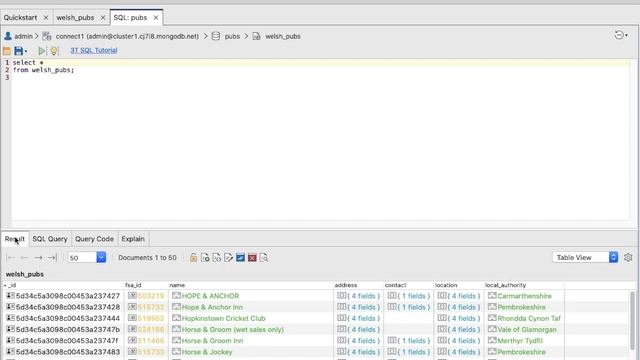Image resolution: width=640 pixels, height=360 pixels.
Task: Select id cell 5d34c5a3098c00453a237444
Action: pos(63,318)
